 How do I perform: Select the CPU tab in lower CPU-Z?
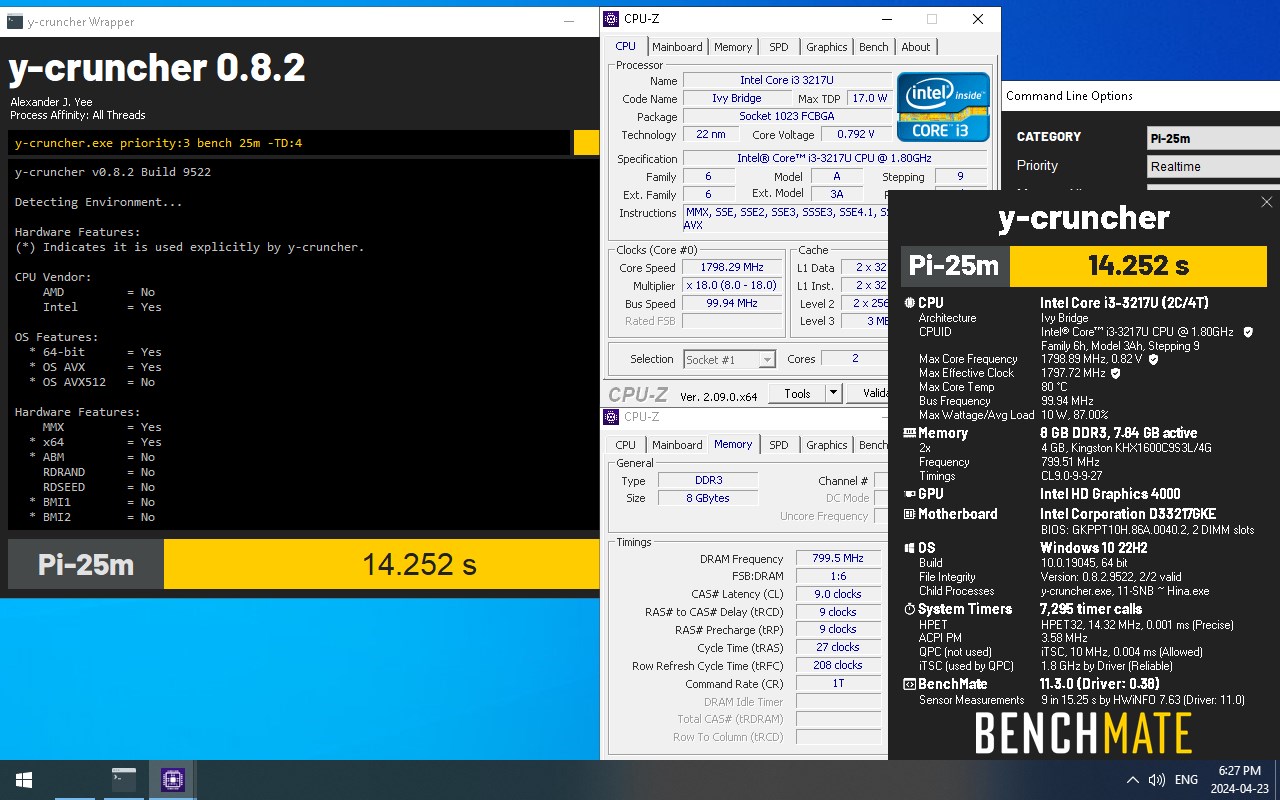point(626,445)
